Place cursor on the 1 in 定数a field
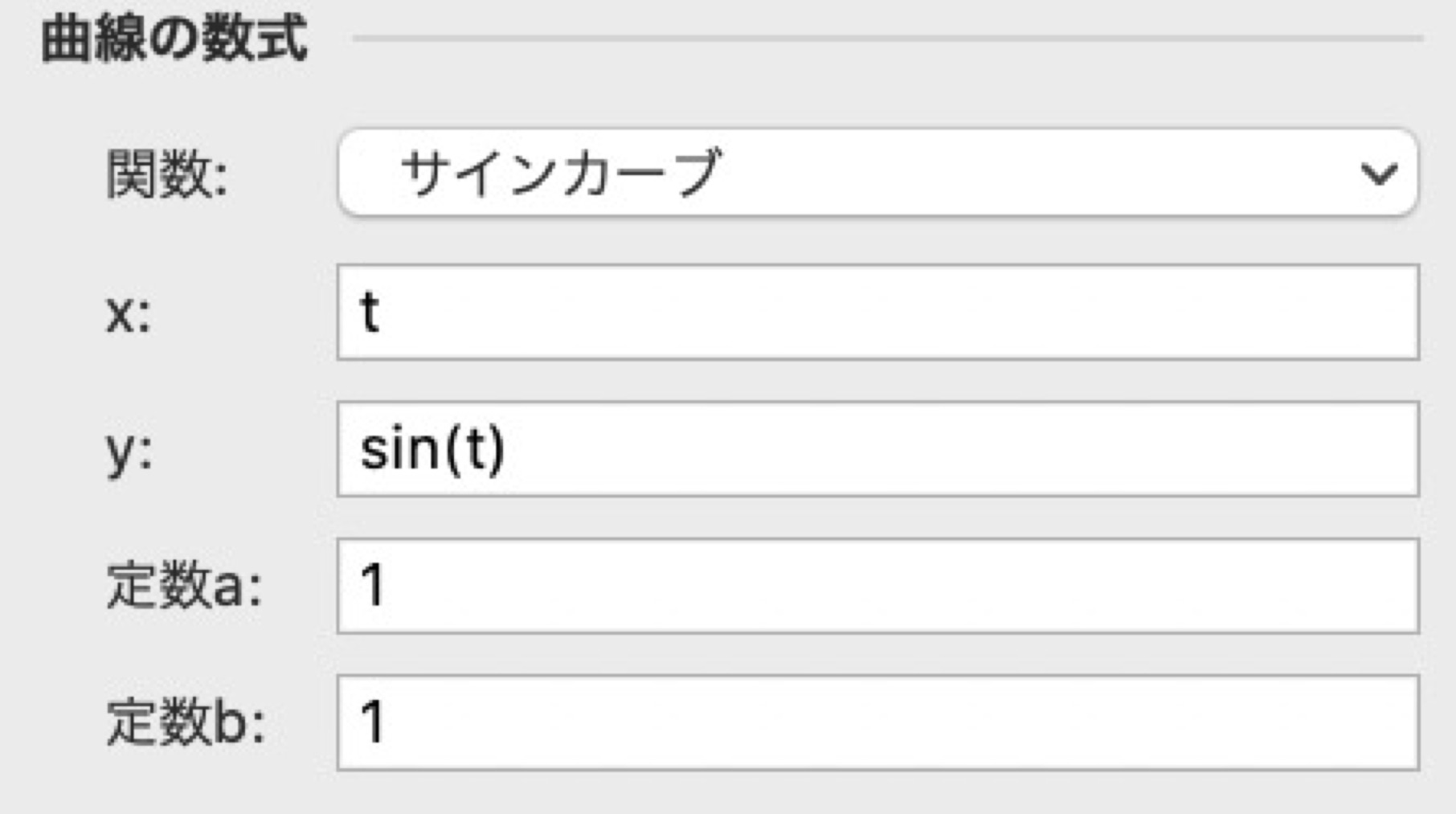This screenshot has width=1456, height=814. [373, 586]
